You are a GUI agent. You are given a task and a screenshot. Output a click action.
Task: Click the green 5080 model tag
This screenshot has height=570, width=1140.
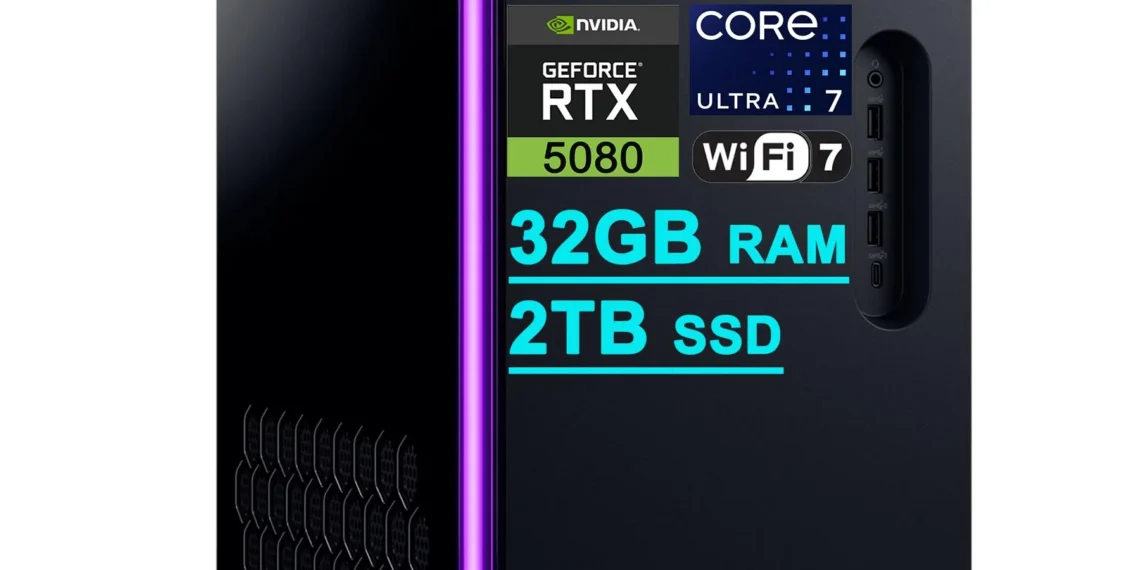593,156
